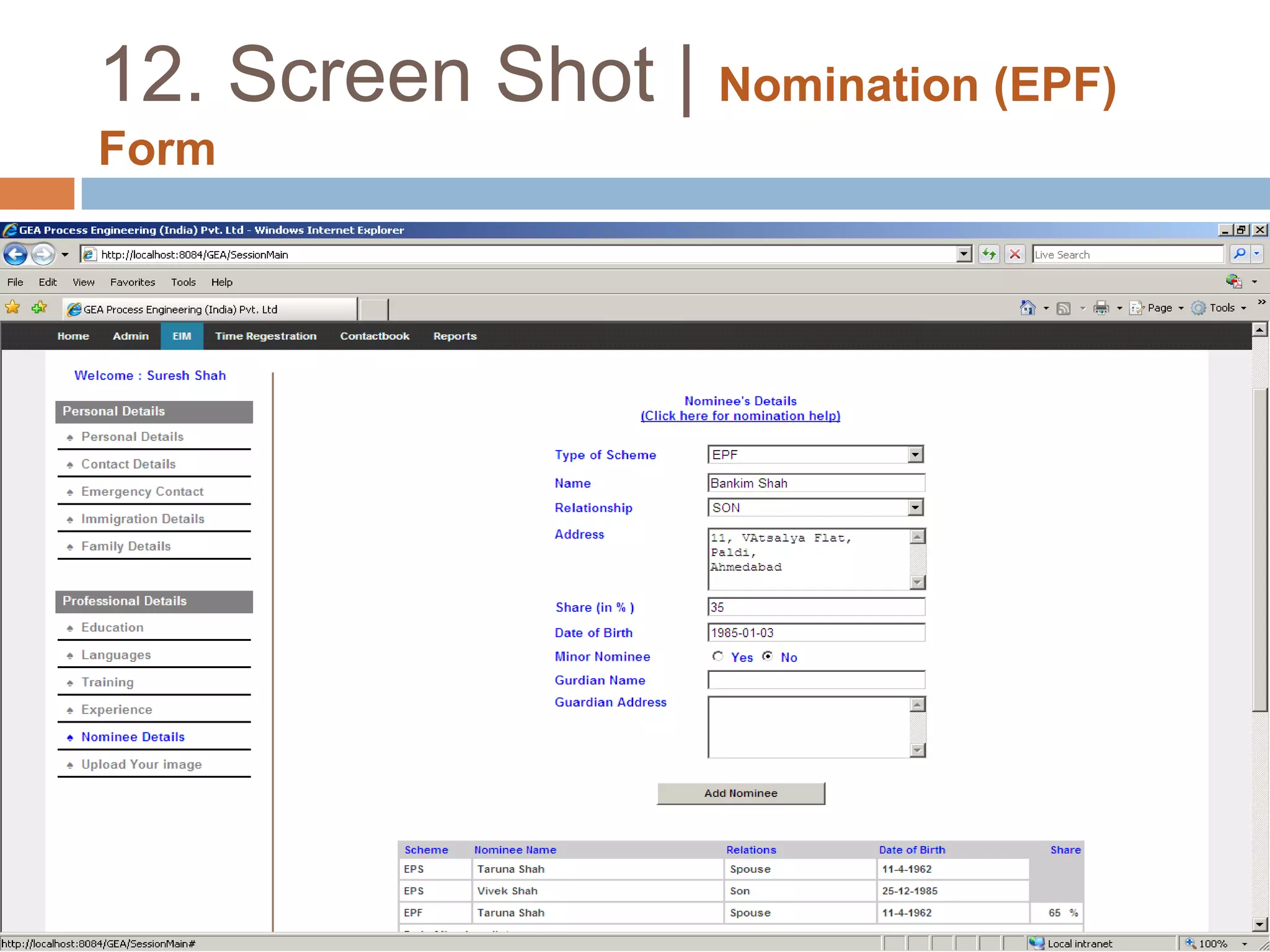
Task: Click the browser Back arrow button
Action: (x=16, y=254)
